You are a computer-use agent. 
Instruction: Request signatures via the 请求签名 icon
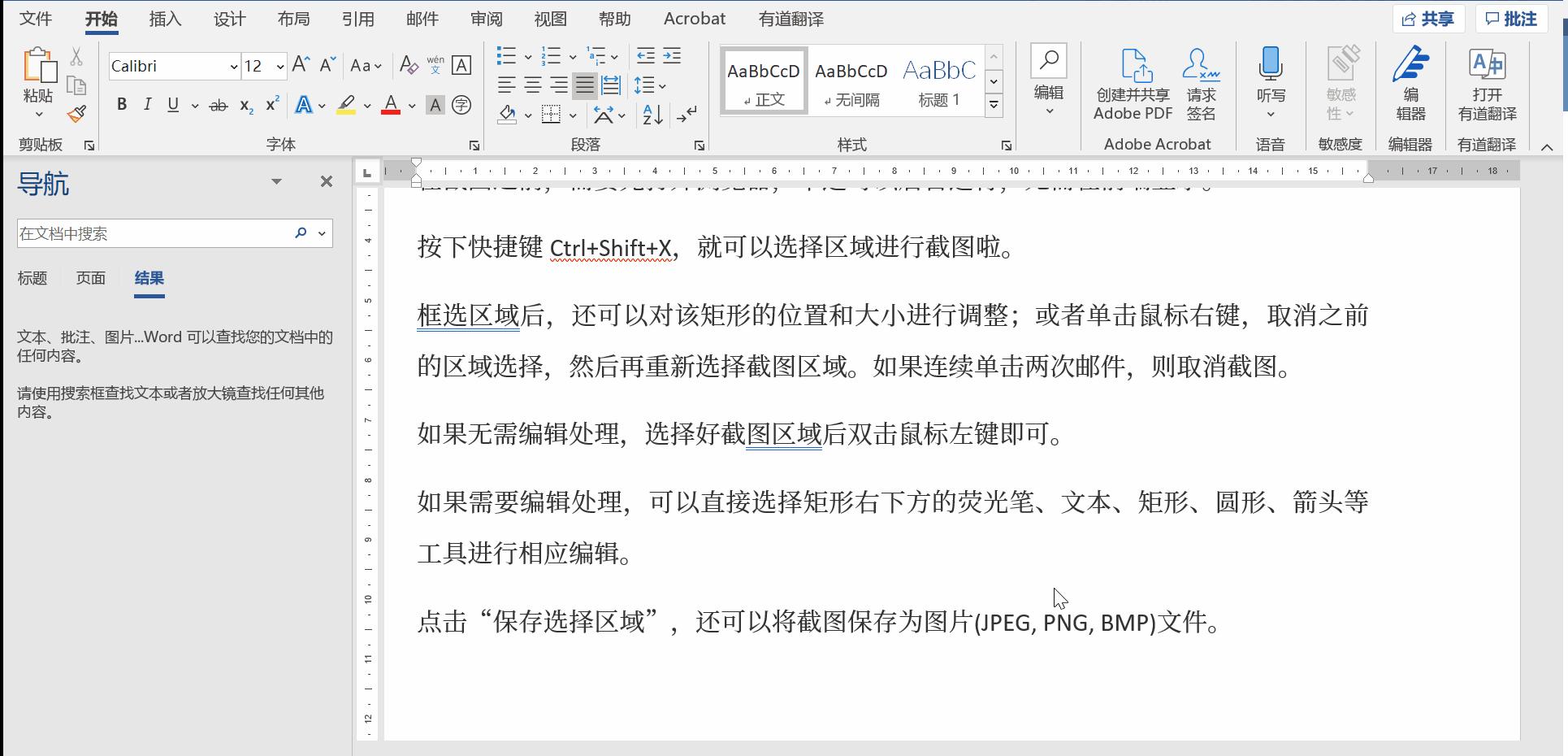tap(1201, 81)
